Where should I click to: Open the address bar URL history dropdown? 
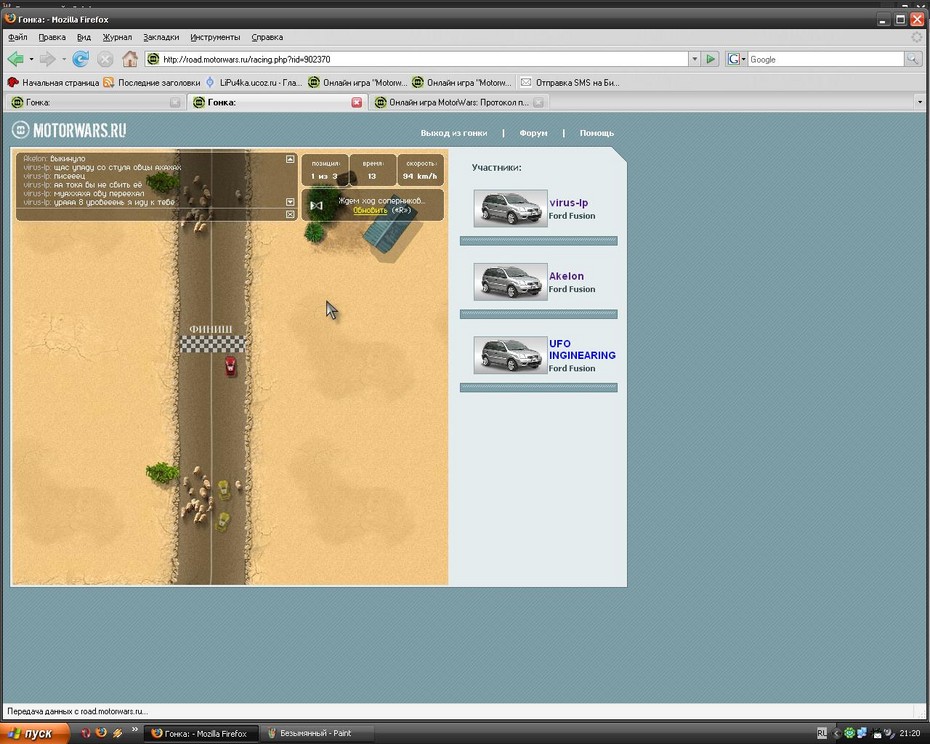[695, 59]
